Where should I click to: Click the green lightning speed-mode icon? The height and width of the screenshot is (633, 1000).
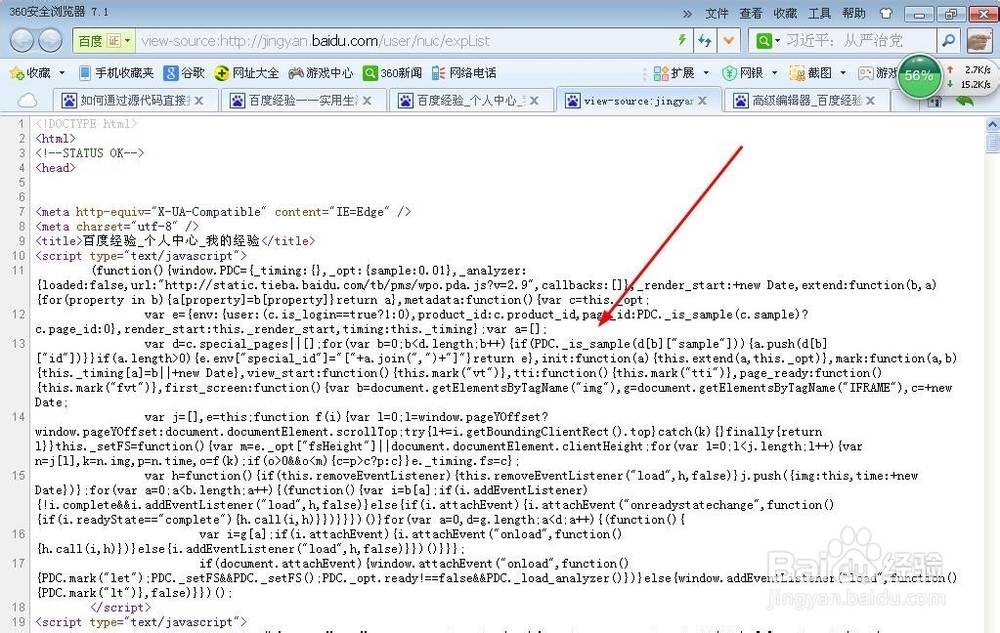coord(682,40)
